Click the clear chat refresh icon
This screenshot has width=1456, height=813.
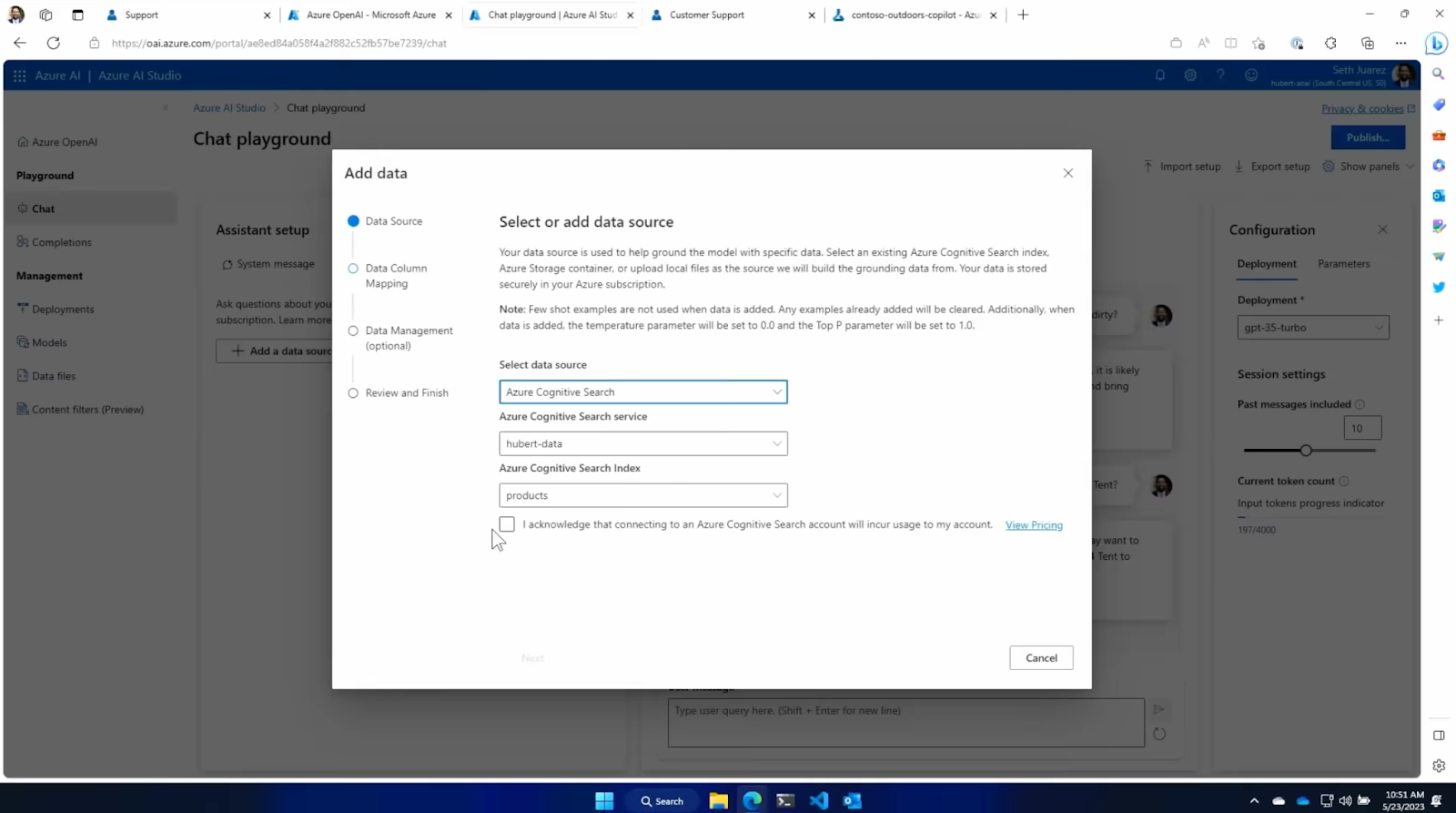pos(1159,734)
